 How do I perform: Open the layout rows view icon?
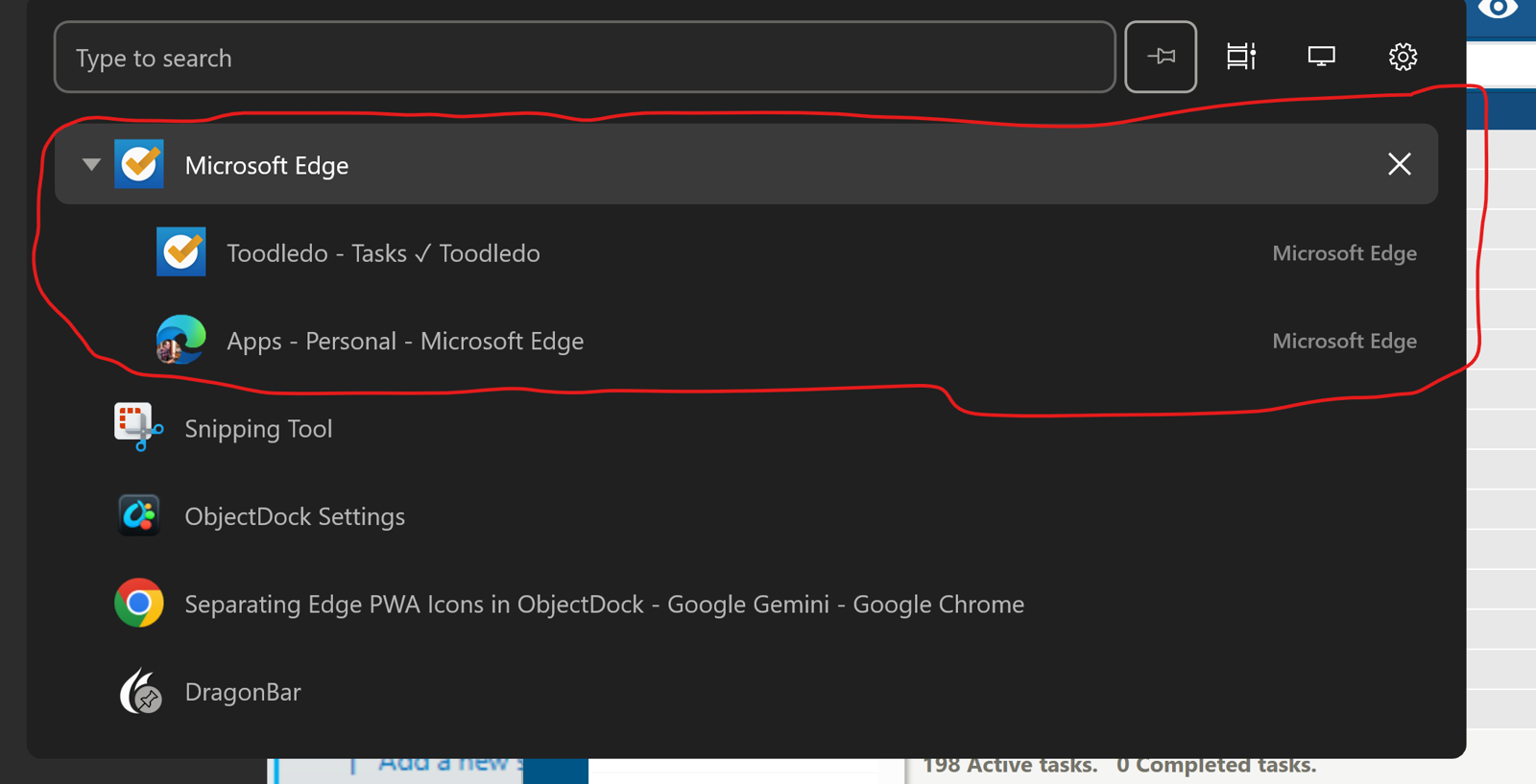pos(1241,57)
